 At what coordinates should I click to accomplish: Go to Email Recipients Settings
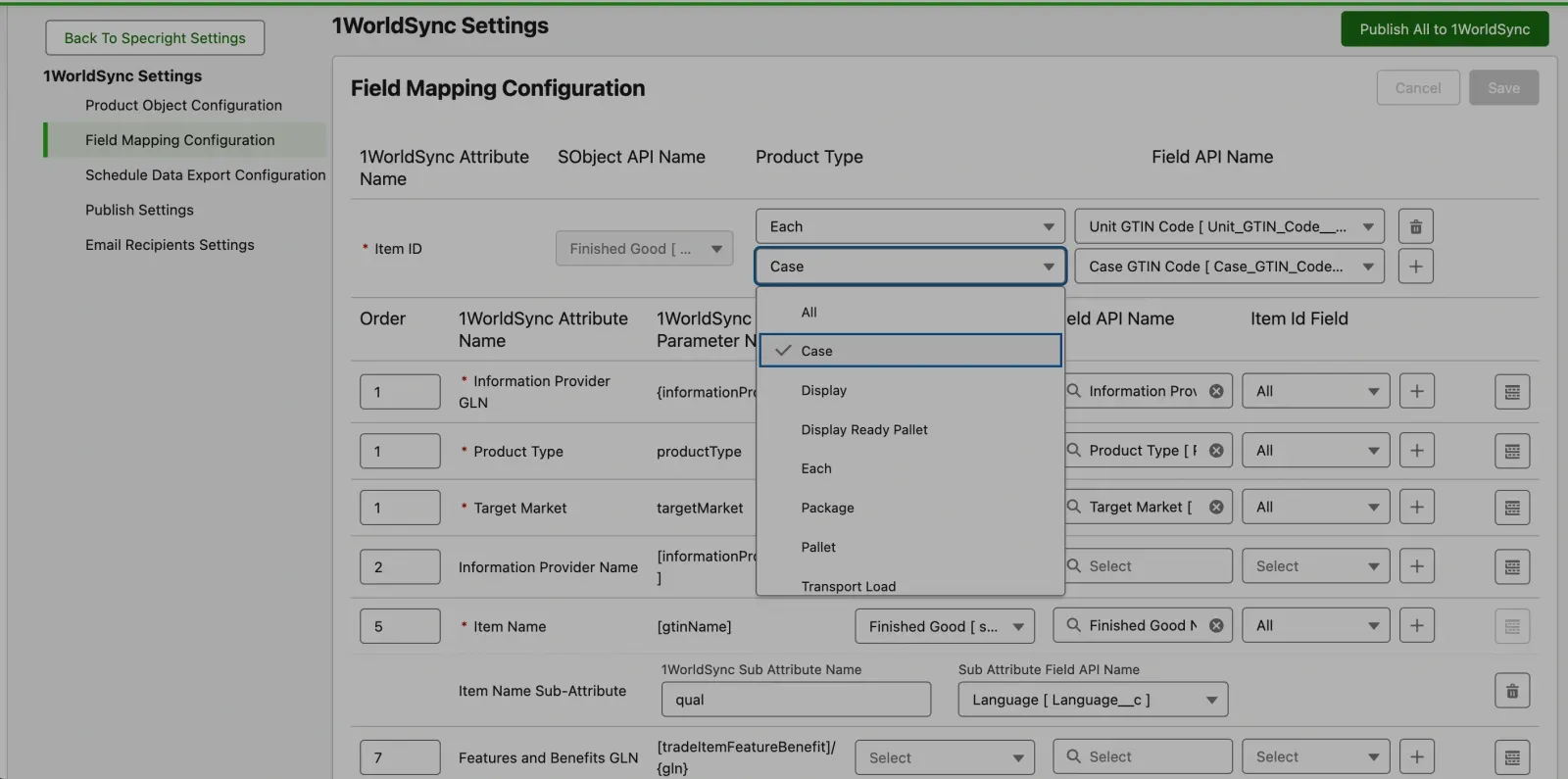coord(170,245)
